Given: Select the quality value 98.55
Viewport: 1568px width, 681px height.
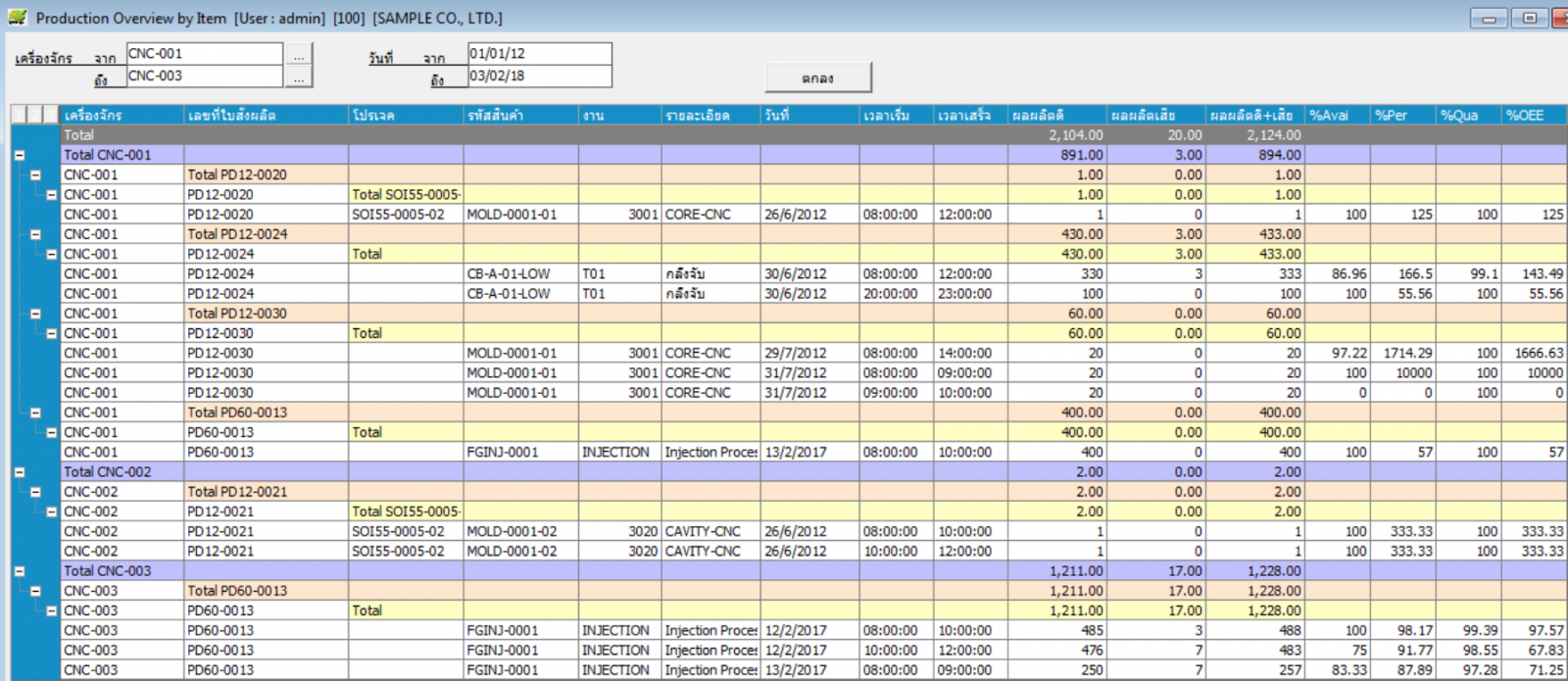Looking at the screenshot, I should point(1468,651).
